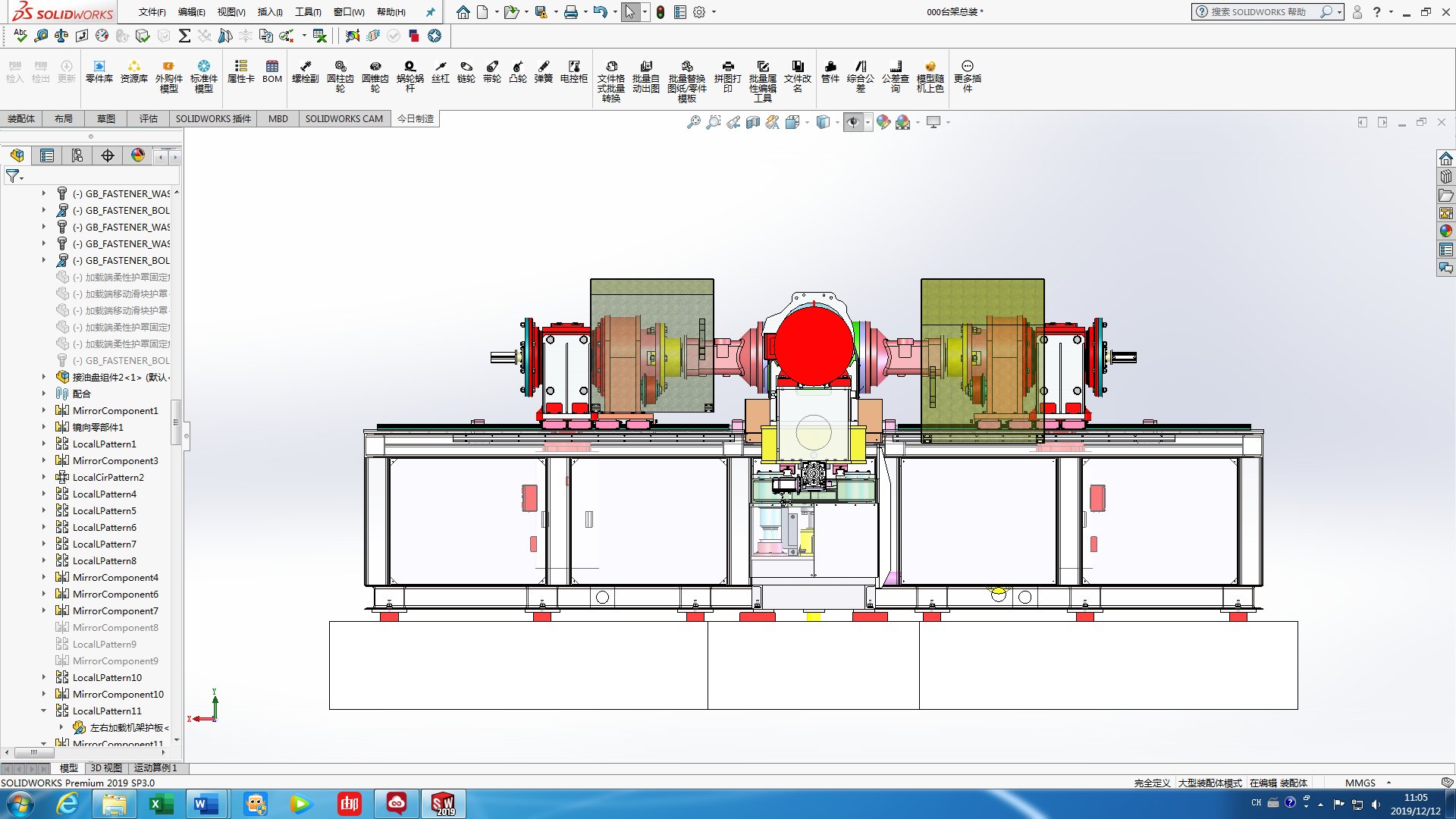Expand the LocalPattern1 tree node

[x=43, y=444]
